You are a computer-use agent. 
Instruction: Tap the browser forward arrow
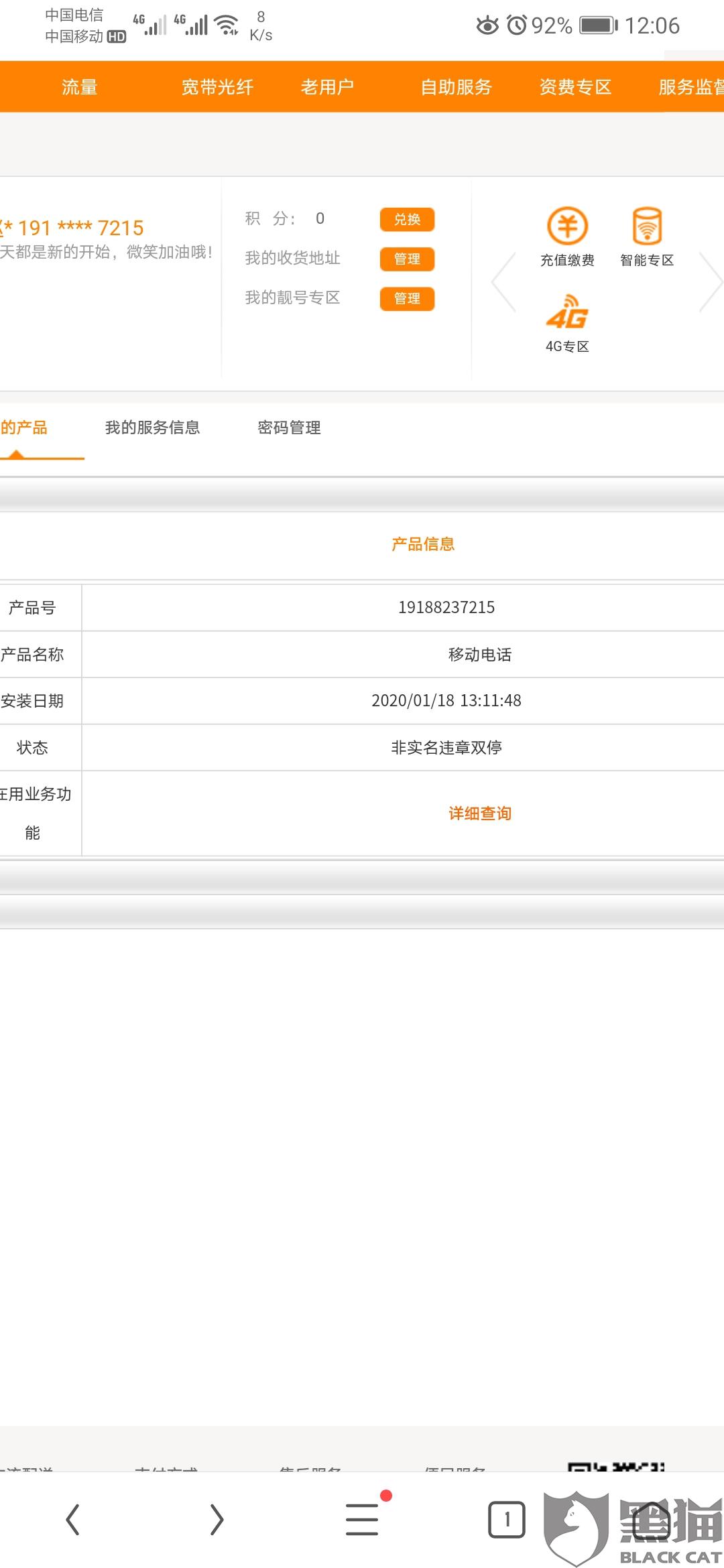217,1519
